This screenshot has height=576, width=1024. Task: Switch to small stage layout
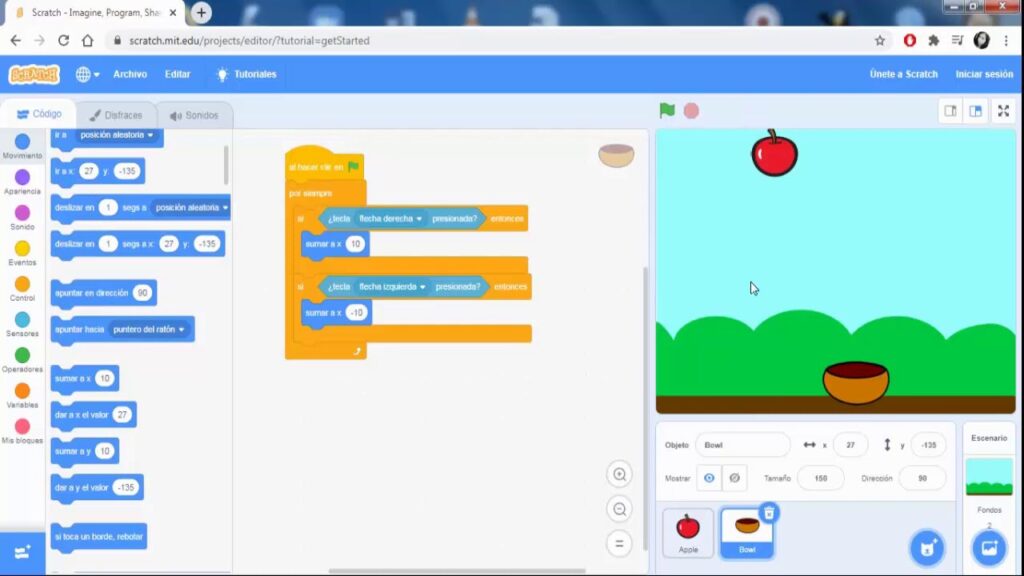point(951,111)
